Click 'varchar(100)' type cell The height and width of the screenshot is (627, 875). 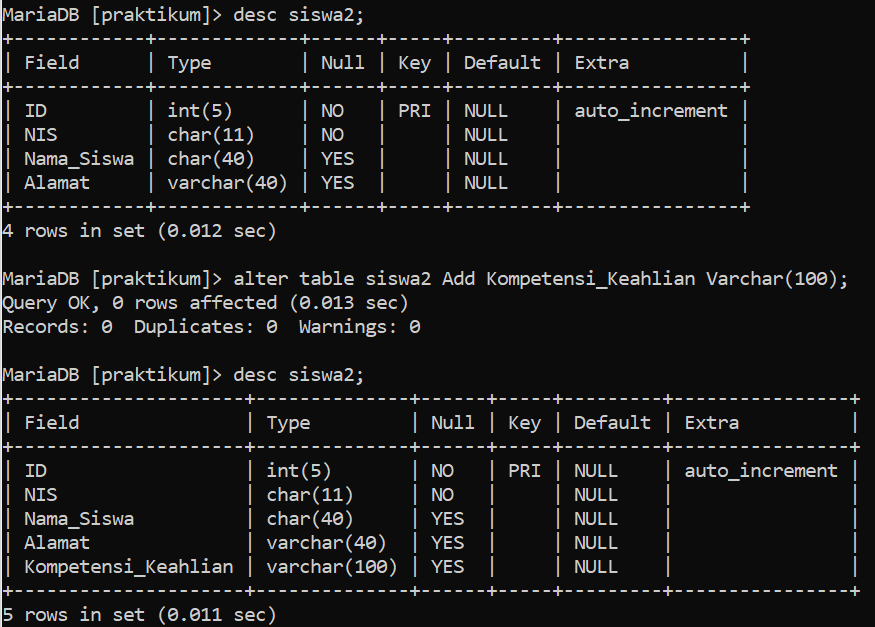click(331, 567)
